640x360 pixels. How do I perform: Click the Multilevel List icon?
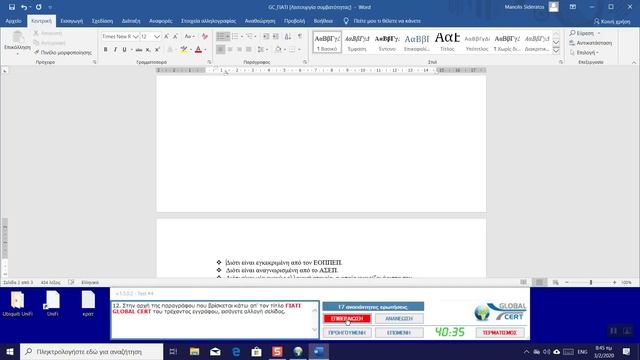tap(249, 37)
